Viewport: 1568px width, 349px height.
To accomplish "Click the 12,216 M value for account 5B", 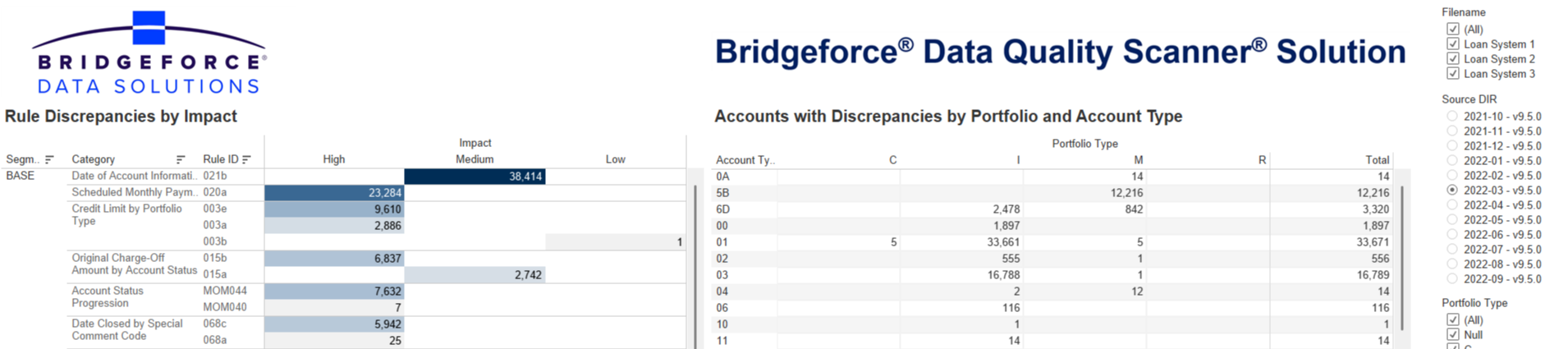I will [1126, 193].
